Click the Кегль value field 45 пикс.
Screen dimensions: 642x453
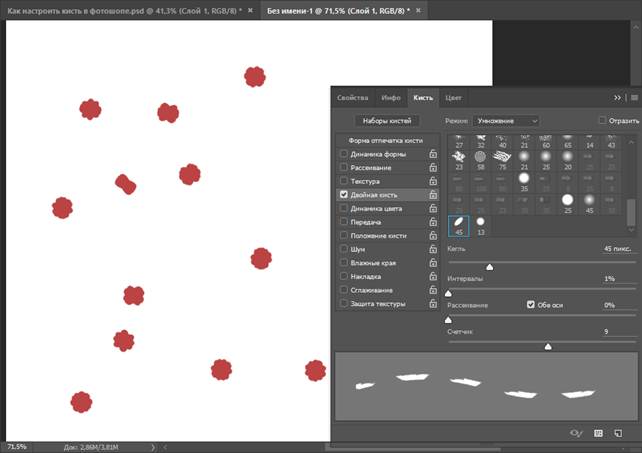617,249
